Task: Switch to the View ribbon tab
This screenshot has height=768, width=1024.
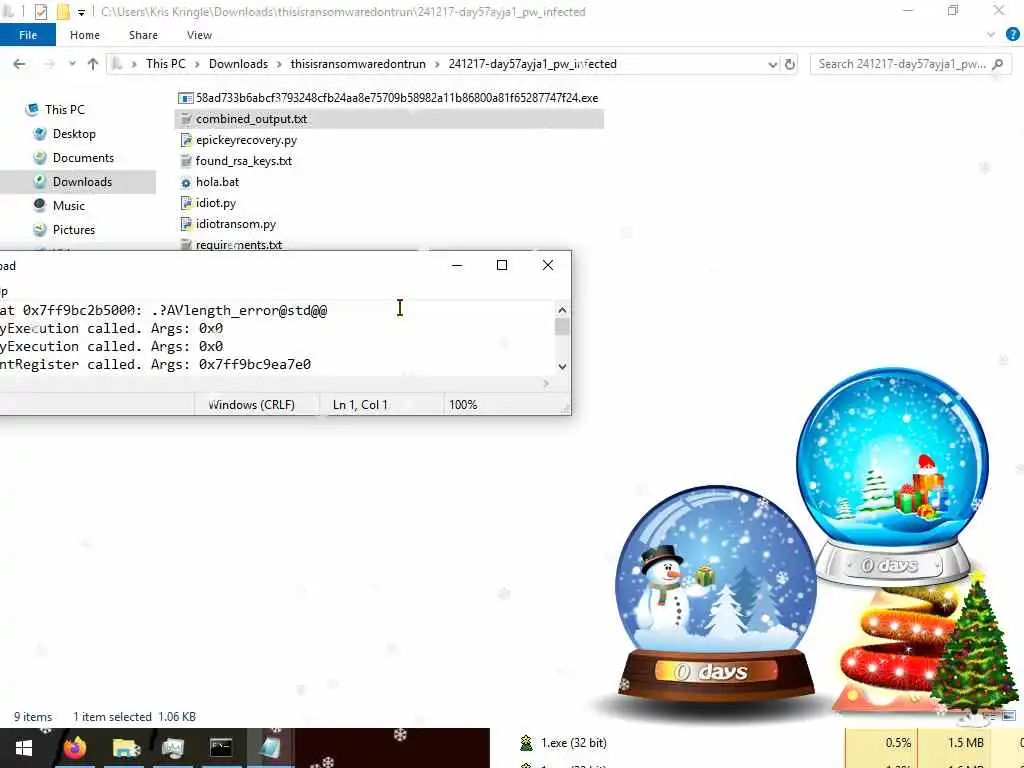Action: point(199,35)
